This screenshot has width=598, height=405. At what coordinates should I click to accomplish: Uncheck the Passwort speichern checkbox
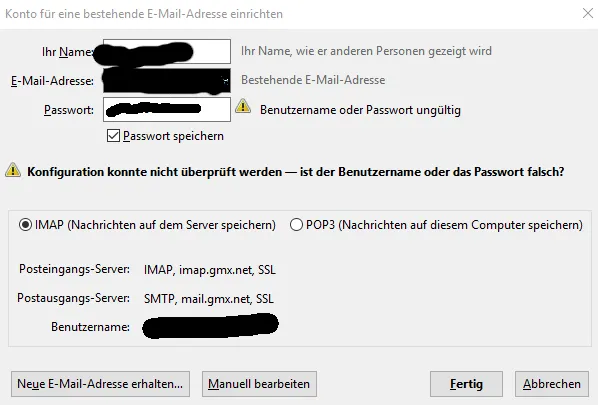coord(113,136)
